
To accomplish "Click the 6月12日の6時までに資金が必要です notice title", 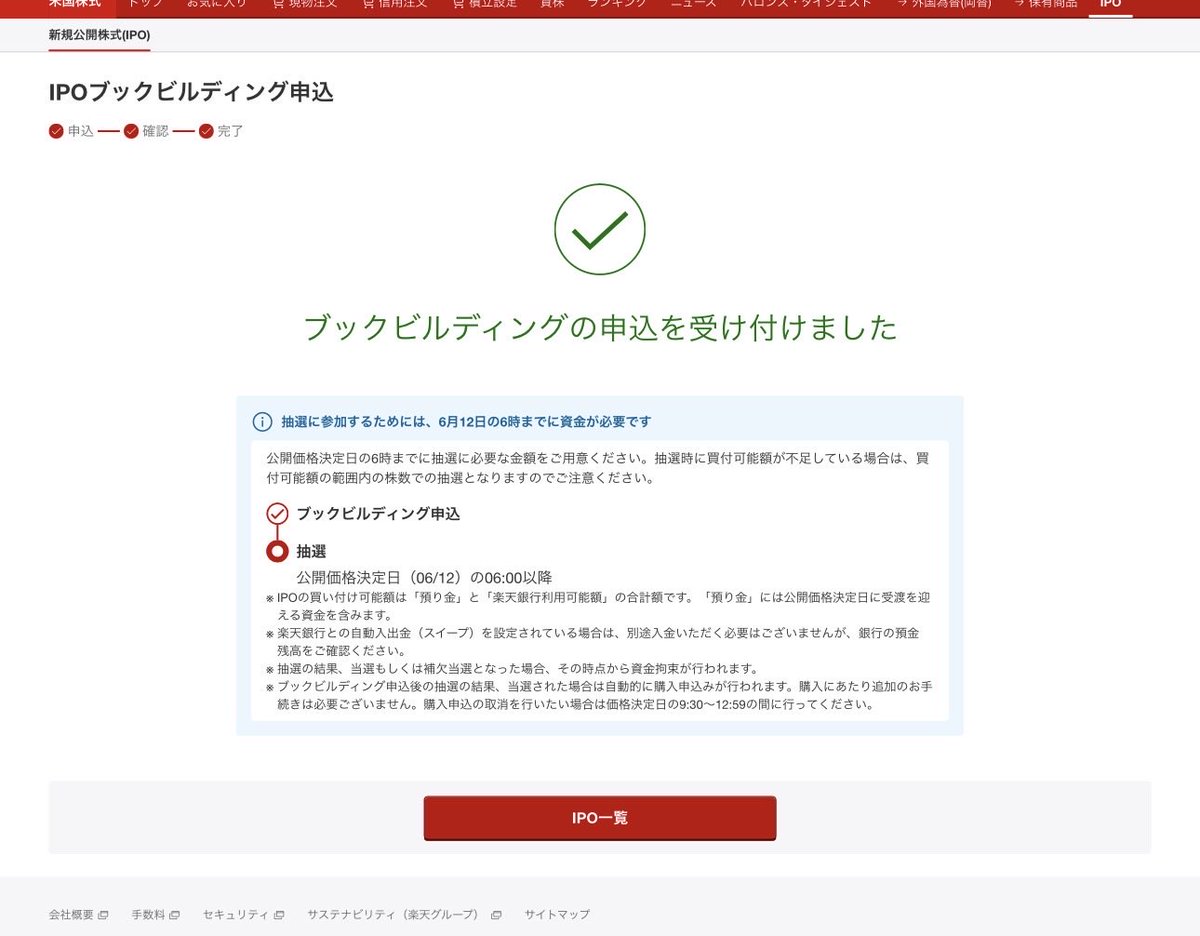I will coord(466,422).
